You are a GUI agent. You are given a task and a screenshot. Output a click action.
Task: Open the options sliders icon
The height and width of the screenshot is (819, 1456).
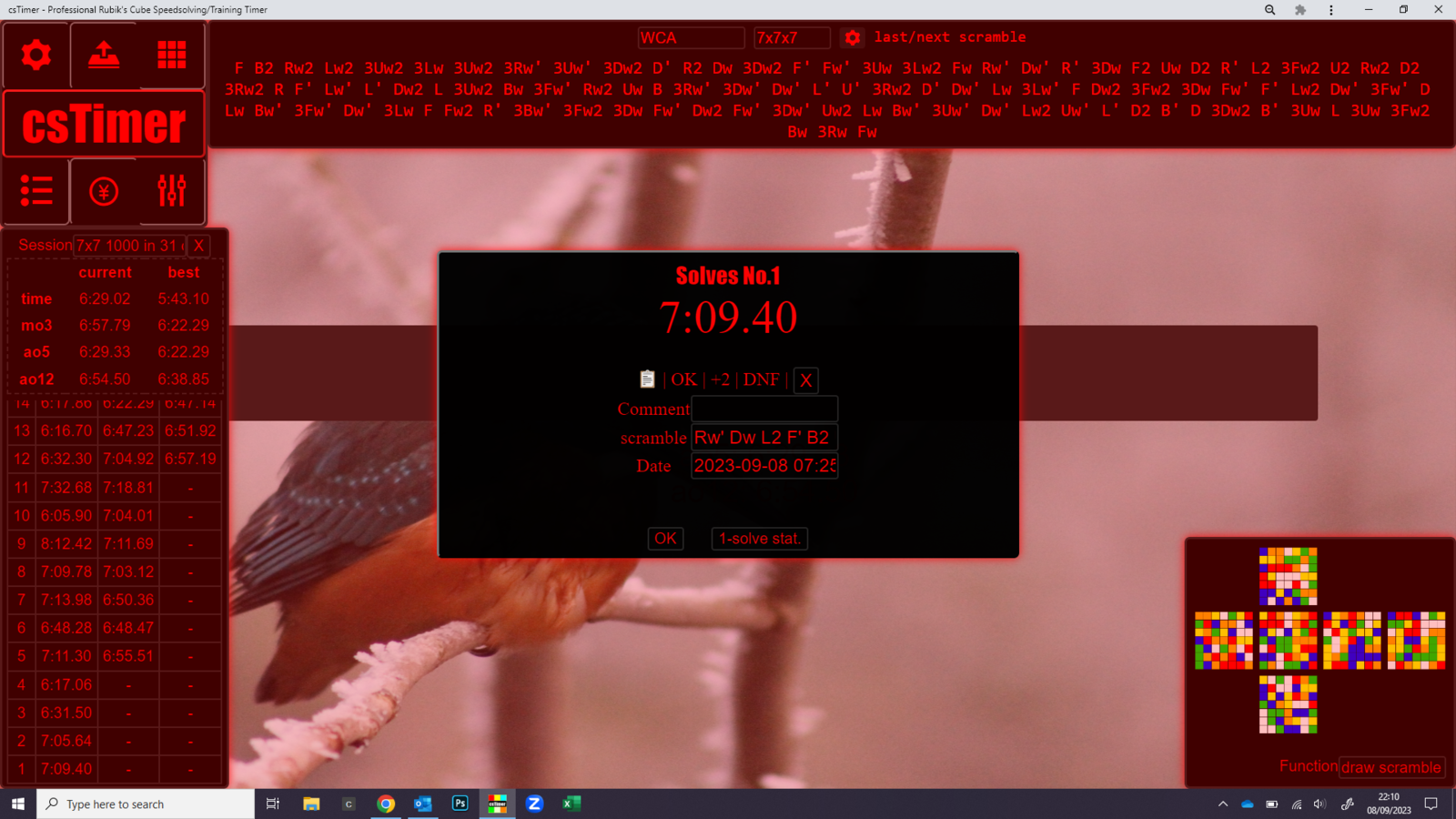[172, 191]
